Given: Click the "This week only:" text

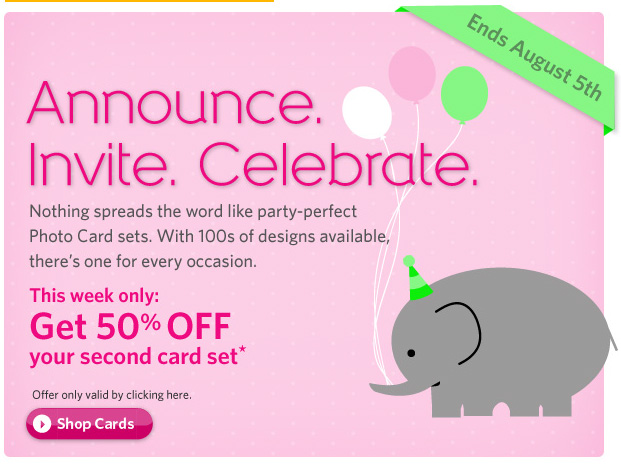Looking at the screenshot, I should click(94, 295).
